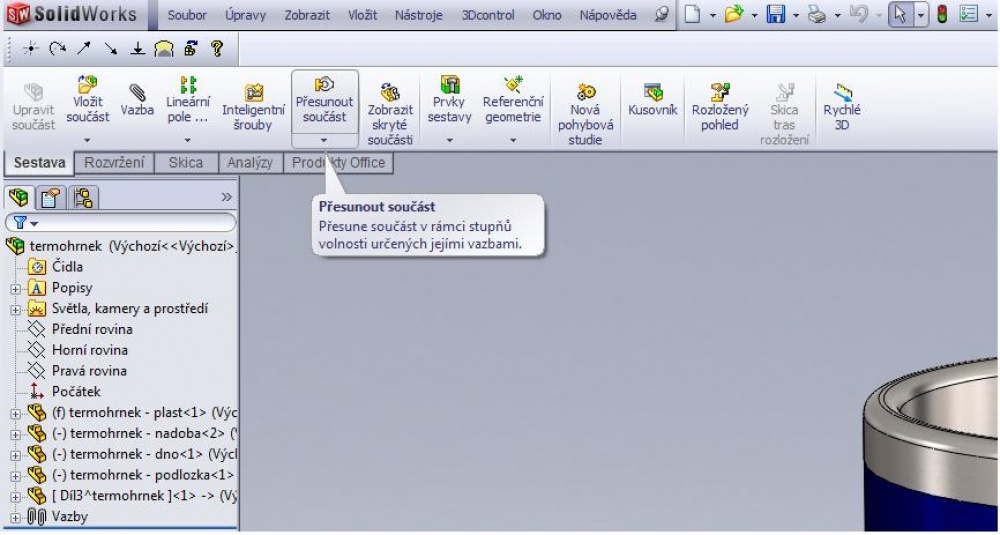Select Počátek origin in the tree
Screen dimensions: 1000x535
tap(76, 392)
